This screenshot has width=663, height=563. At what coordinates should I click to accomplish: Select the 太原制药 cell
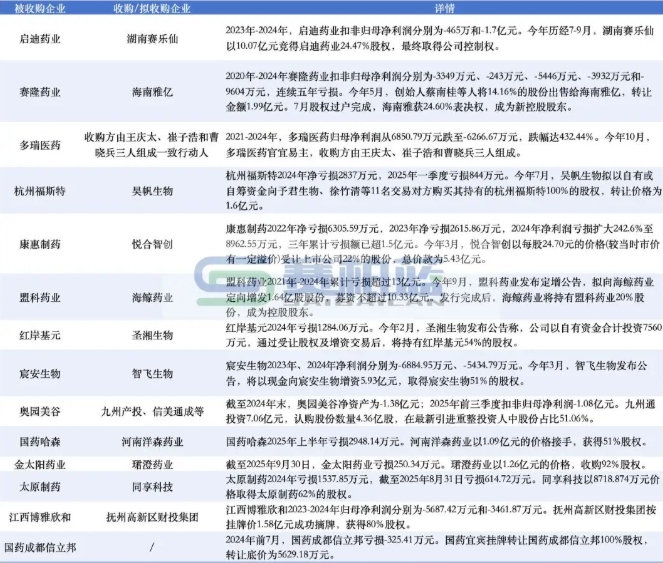pos(40,487)
